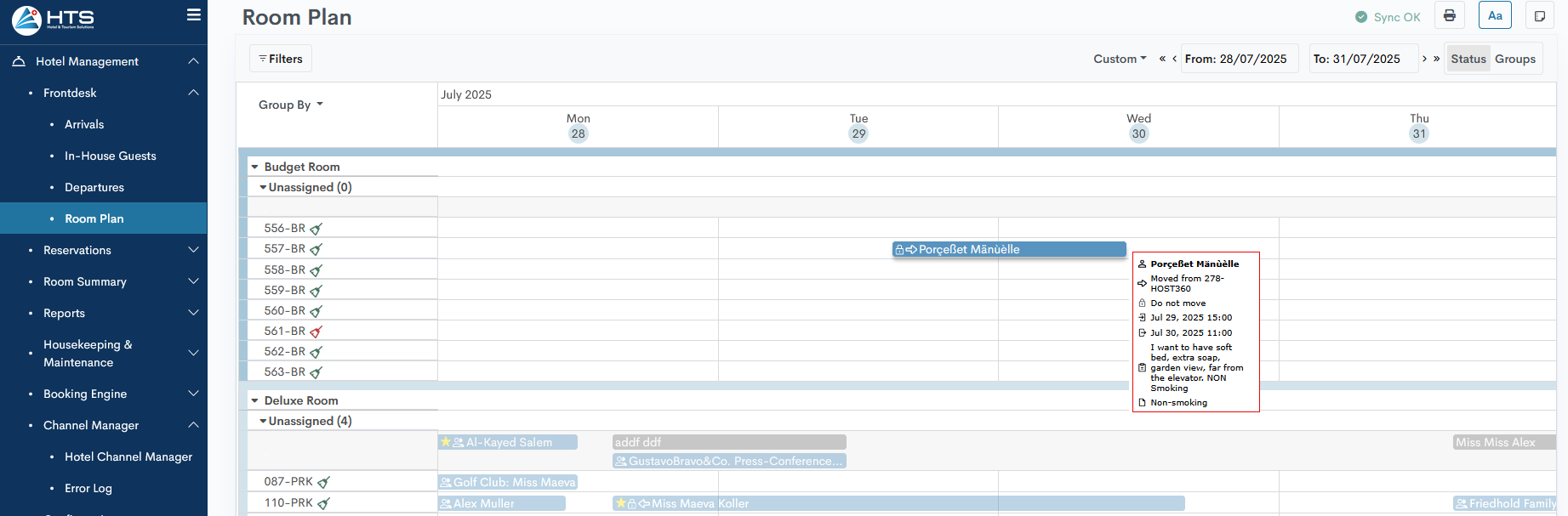Open In-House Guests page
Screen dimensions: 1568x516
111,156
